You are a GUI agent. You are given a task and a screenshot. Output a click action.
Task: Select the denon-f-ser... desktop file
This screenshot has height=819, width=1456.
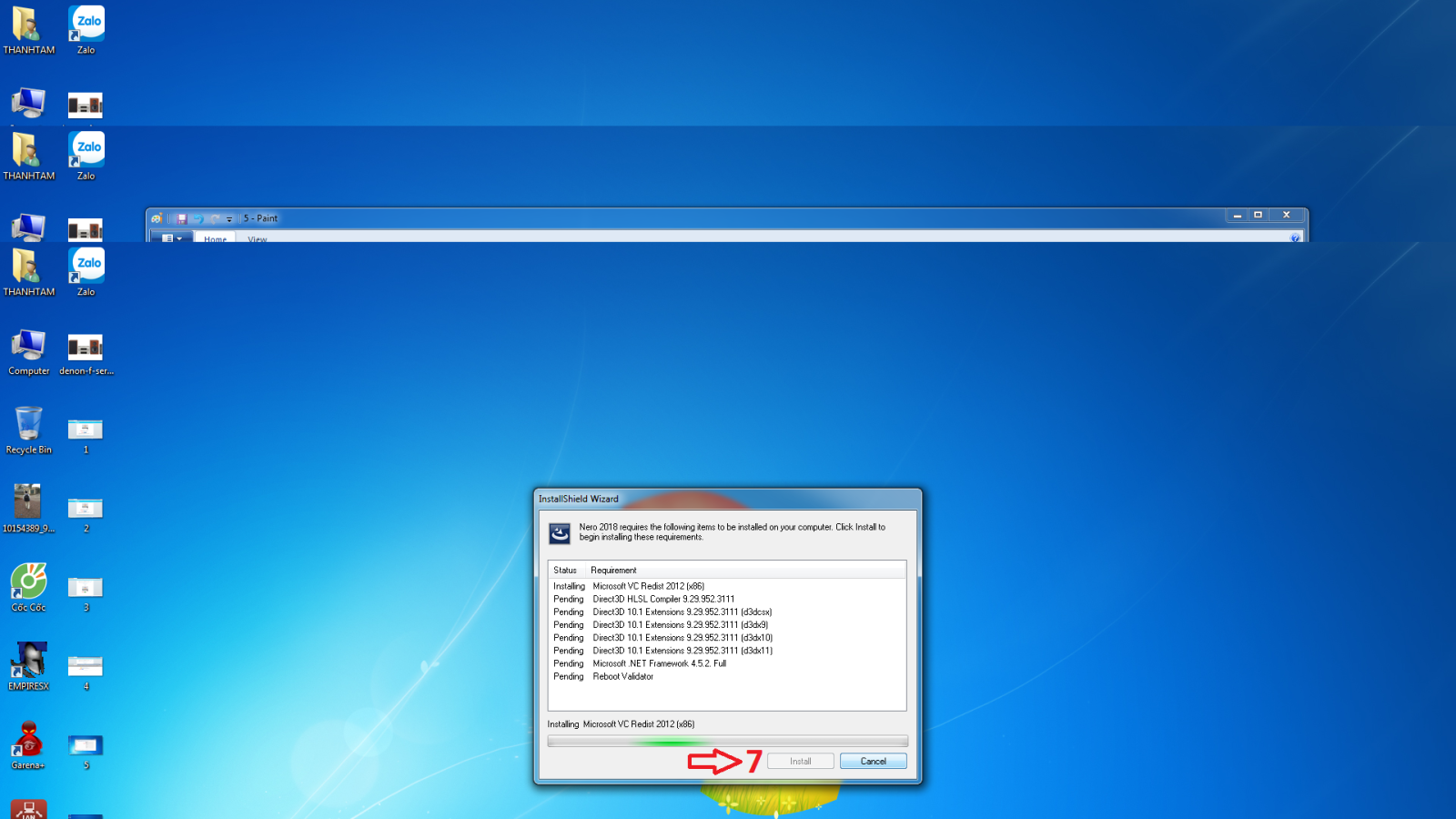(x=86, y=351)
